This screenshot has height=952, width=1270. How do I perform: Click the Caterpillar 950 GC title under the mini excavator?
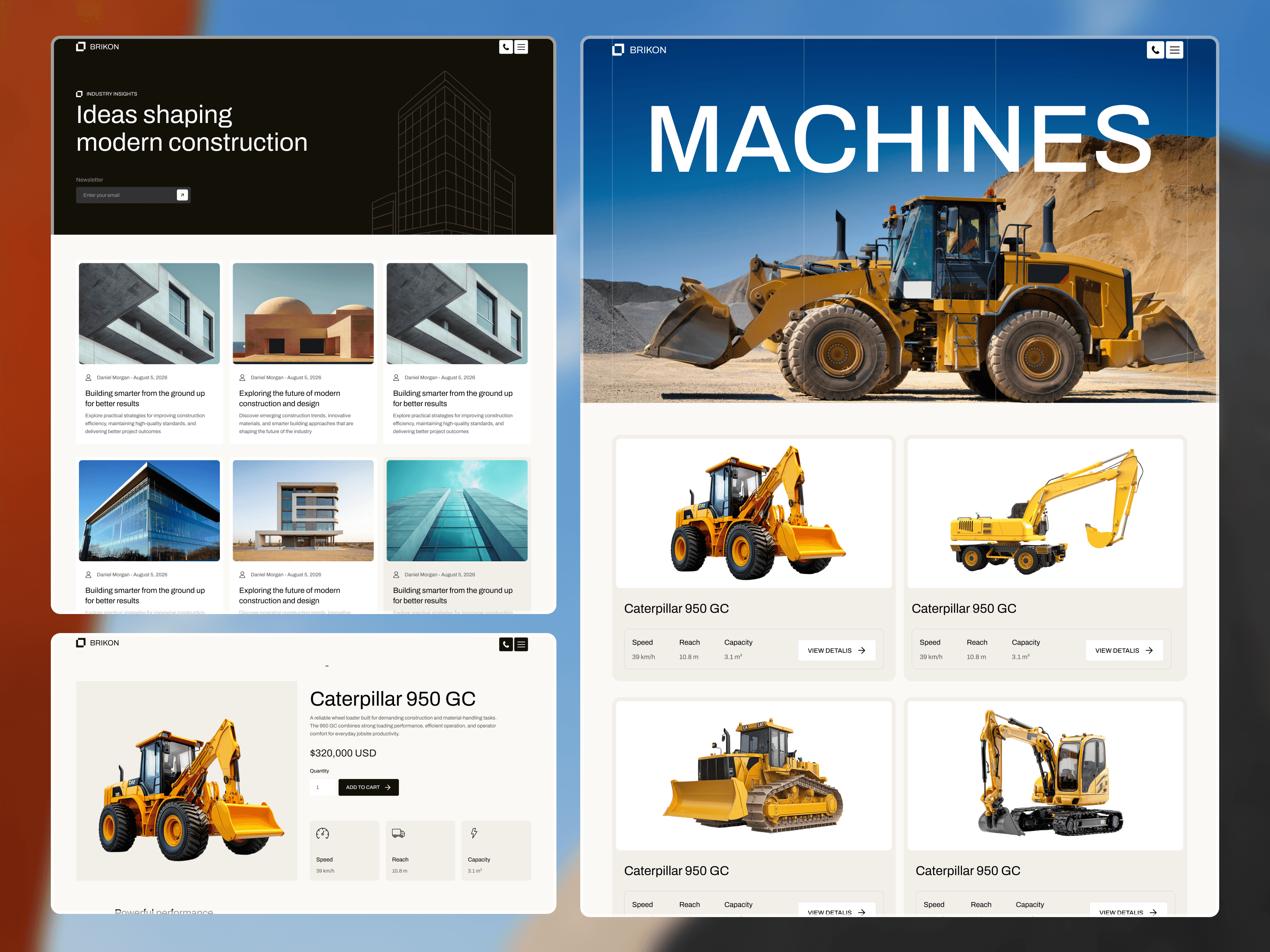[x=968, y=871]
